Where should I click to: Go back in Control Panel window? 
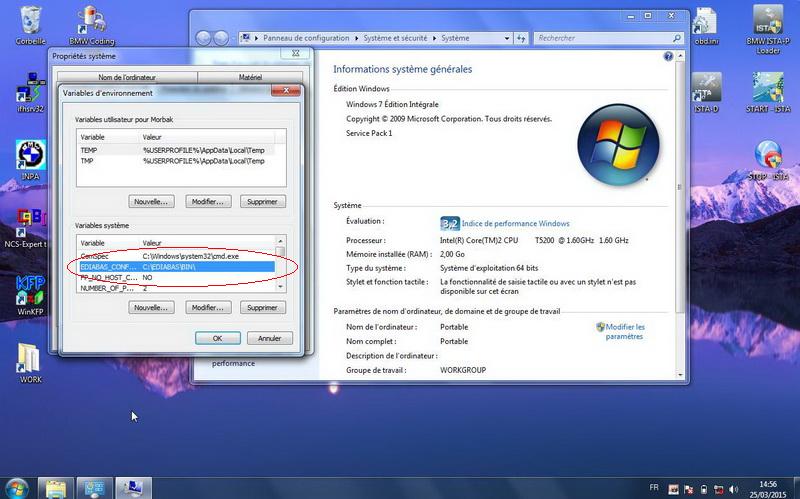point(203,38)
